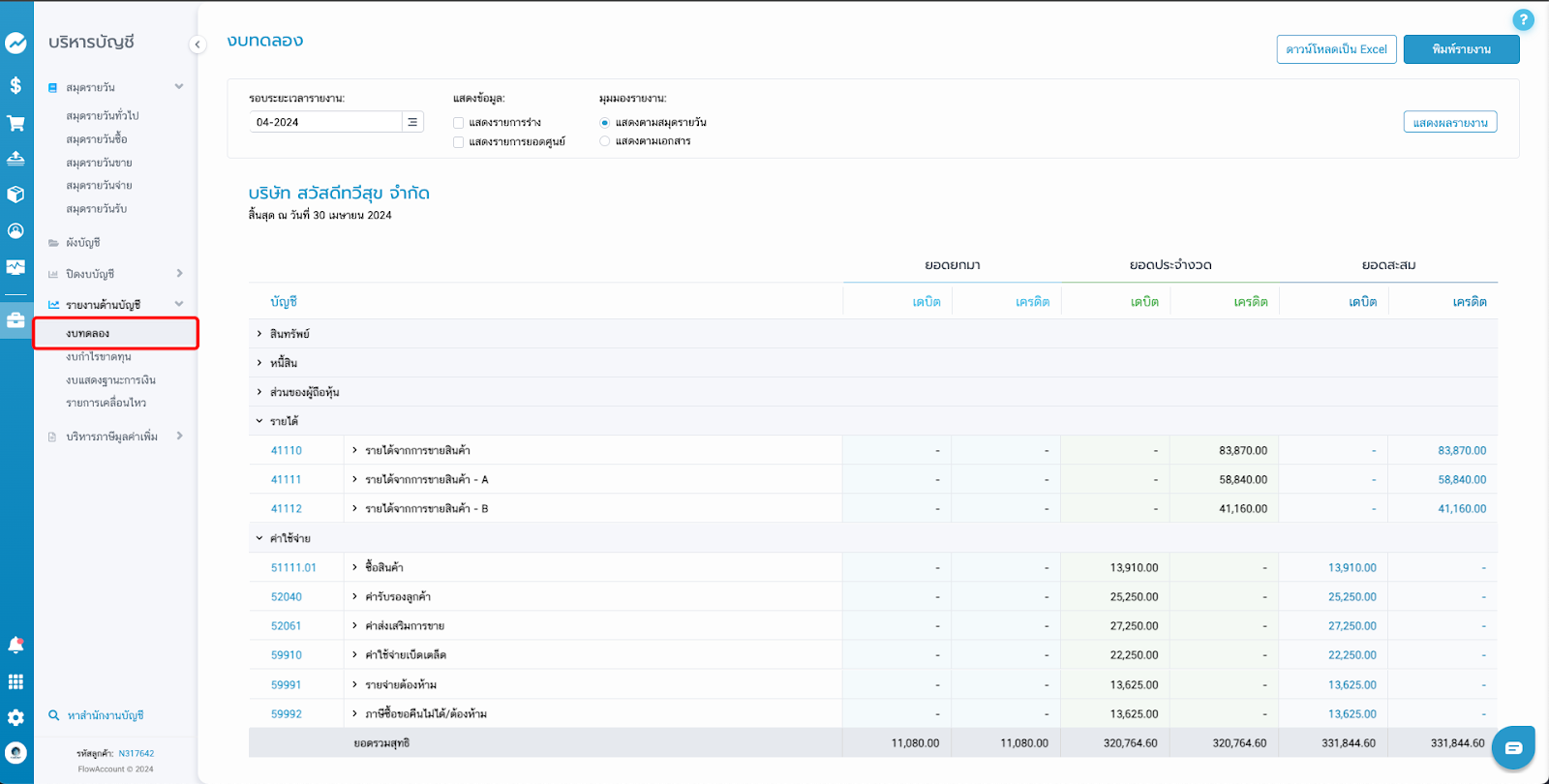This screenshot has width=1549, height=784.
Task: Open the apps grid icon
Action: click(15, 681)
